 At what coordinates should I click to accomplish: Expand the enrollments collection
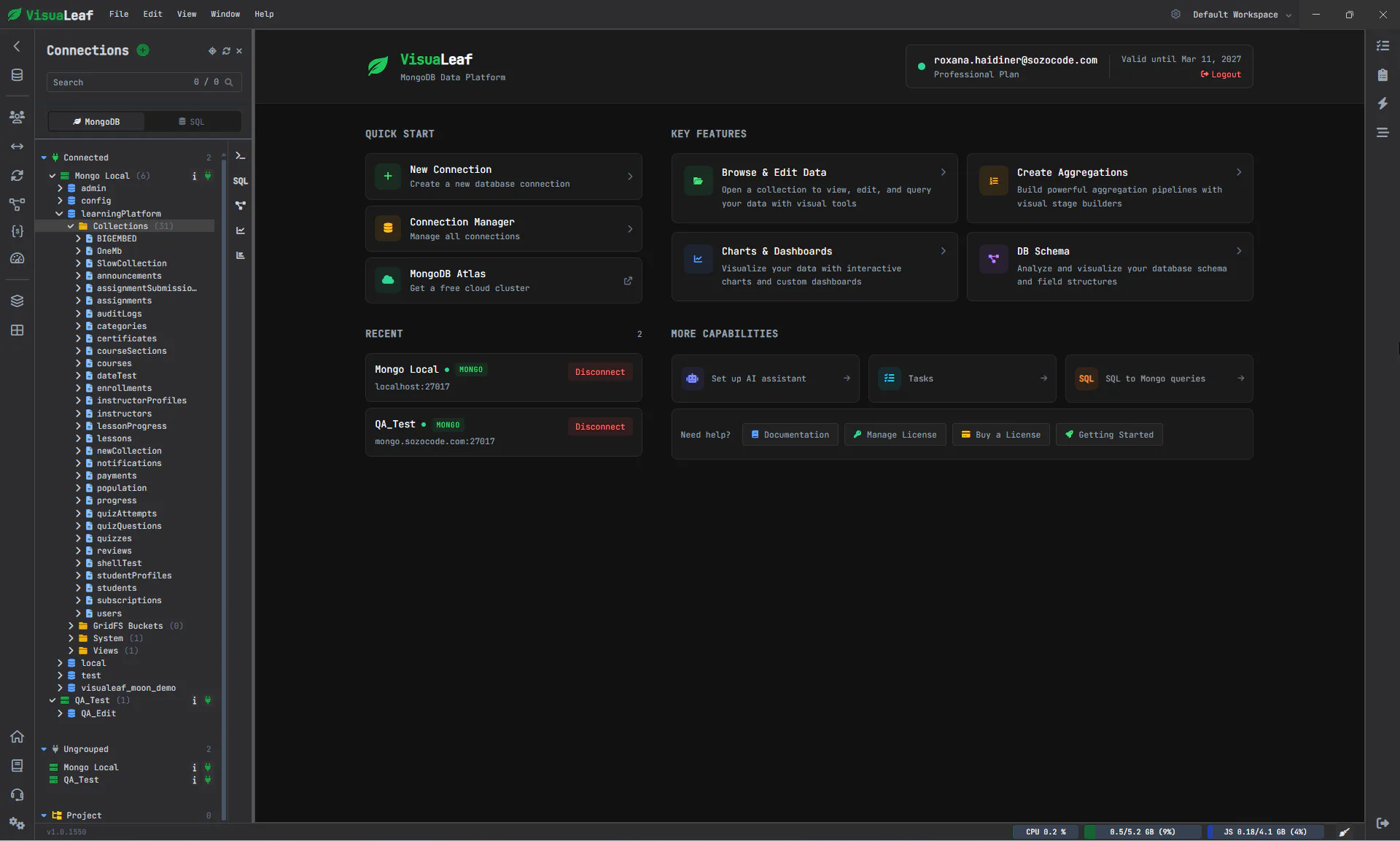[78, 388]
